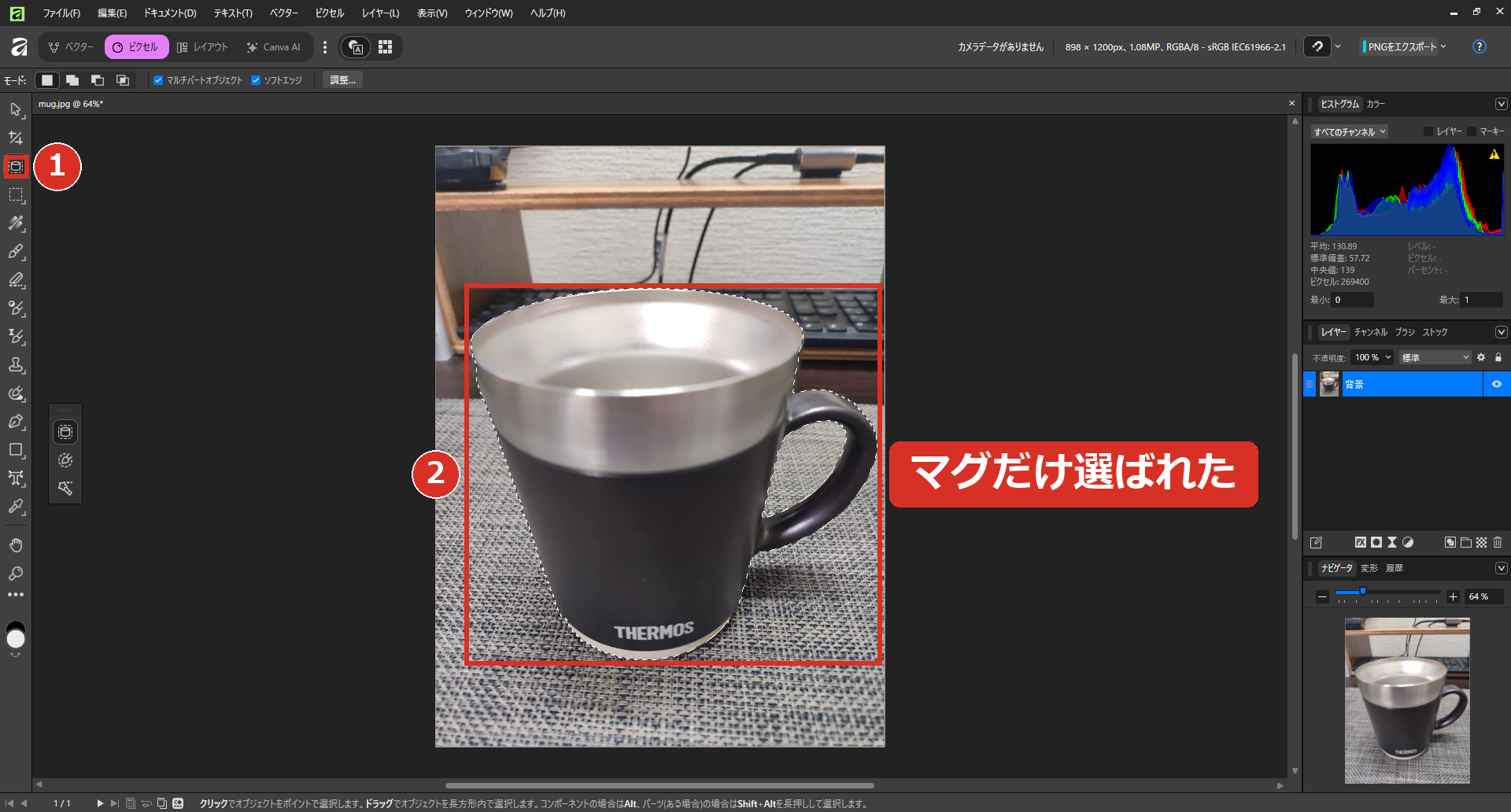1511x812 pixels.
Task: Show more tools via three dots
Action: [16, 595]
